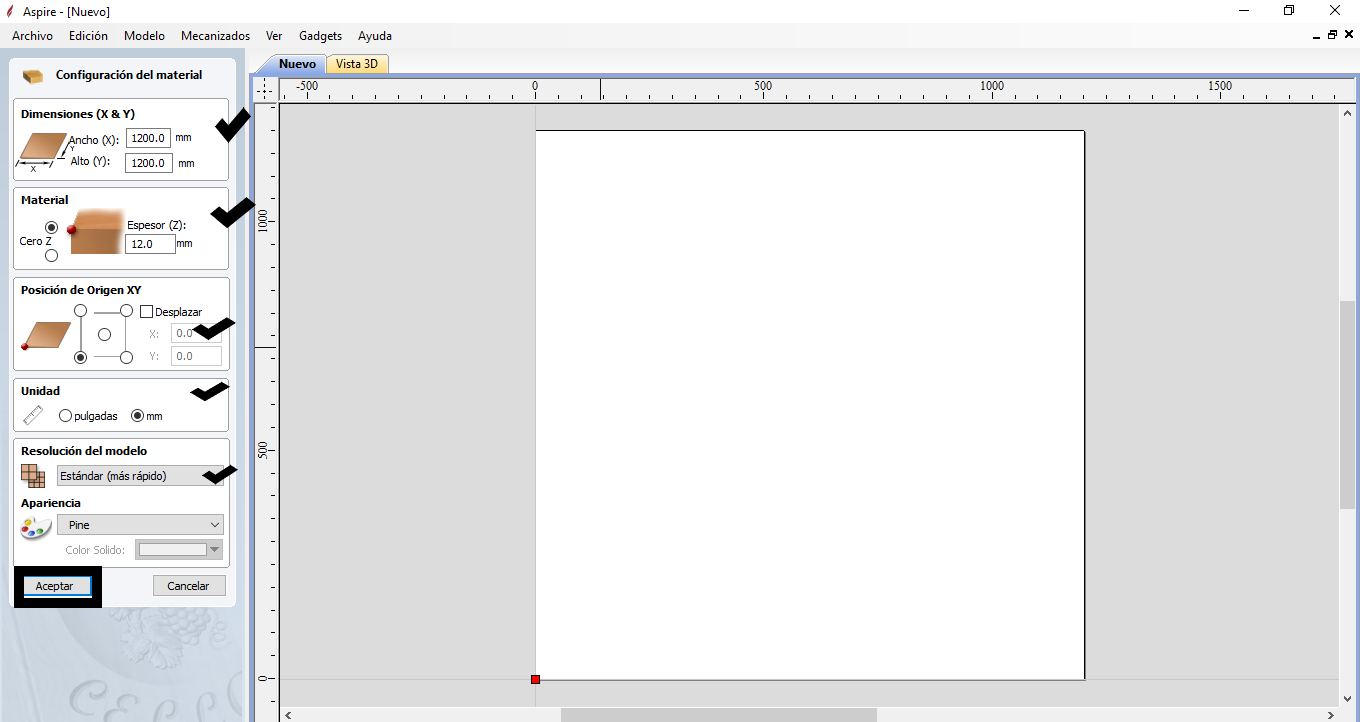Open the Color Solido swatch picker
The width and height of the screenshot is (1360, 722).
pos(178,549)
